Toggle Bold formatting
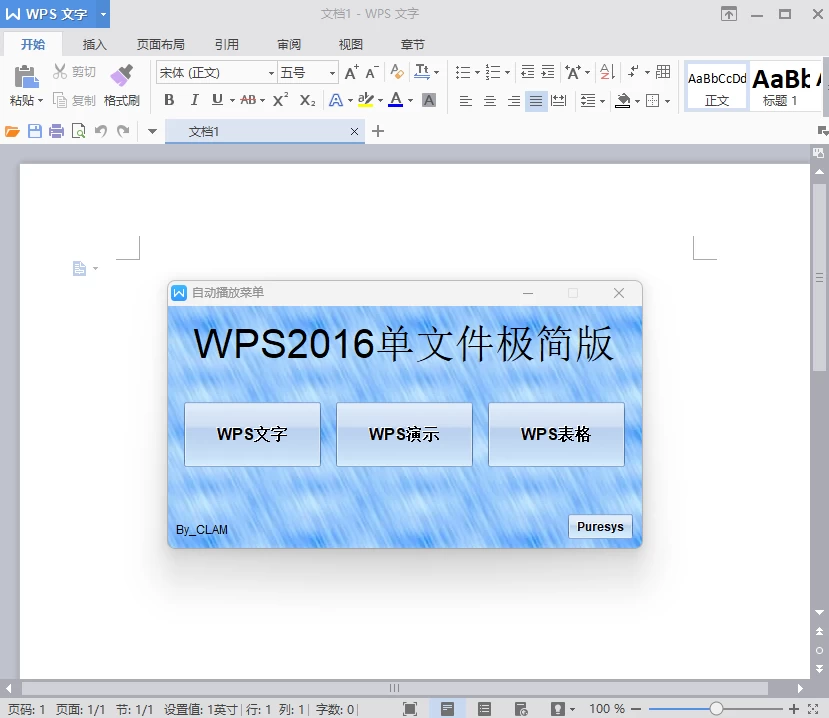This screenshot has height=718, width=829. coord(169,100)
